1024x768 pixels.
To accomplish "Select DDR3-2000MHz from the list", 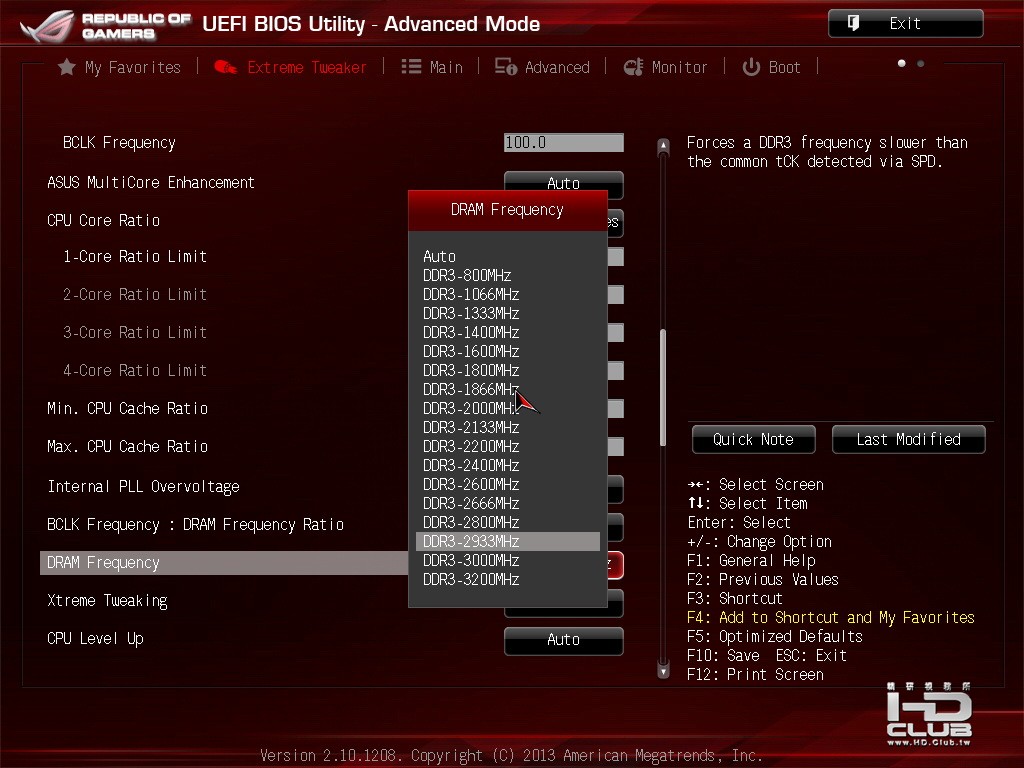I will (x=471, y=408).
